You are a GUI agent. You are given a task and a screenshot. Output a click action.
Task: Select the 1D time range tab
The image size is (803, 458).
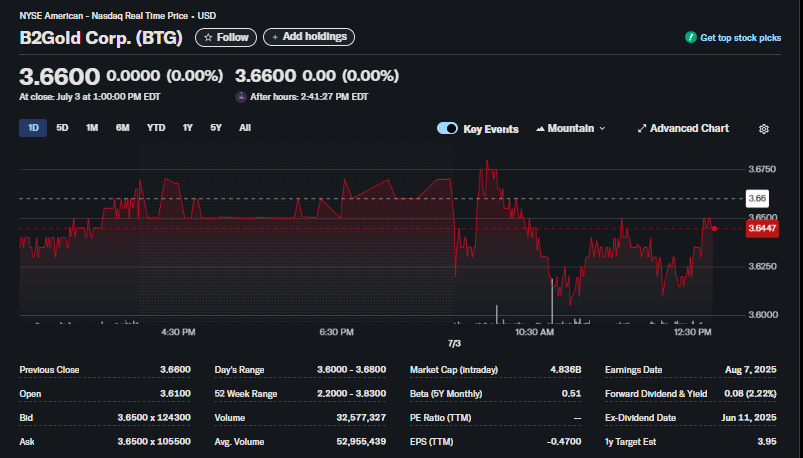pos(33,128)
